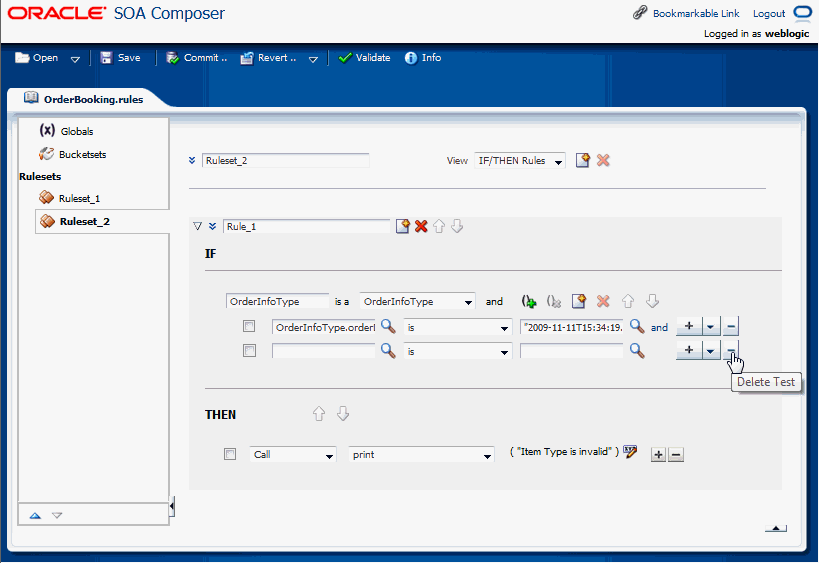This screenshot has width=819, height=563.
Task: Open the first test row's insert options arrow
Action: [x=711, y=326]
